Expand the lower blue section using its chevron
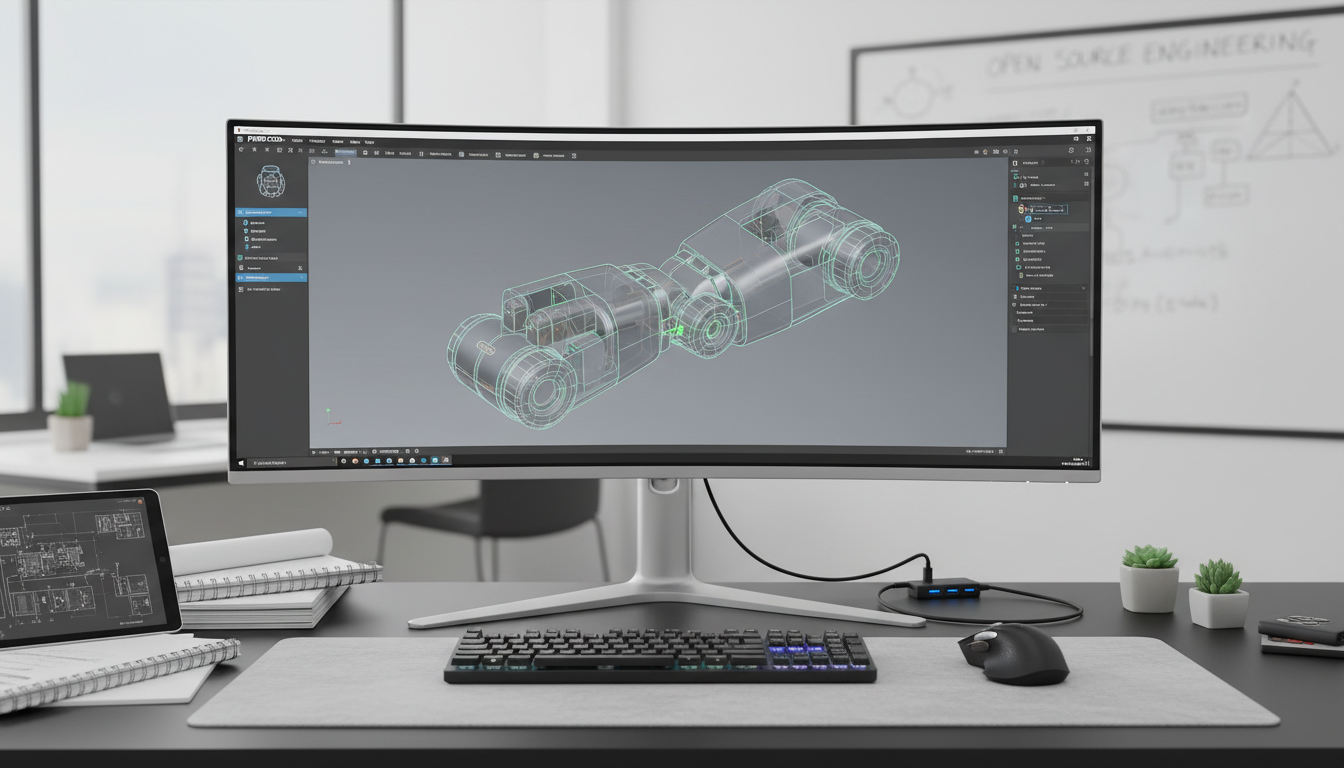 [x=301, y=277]
